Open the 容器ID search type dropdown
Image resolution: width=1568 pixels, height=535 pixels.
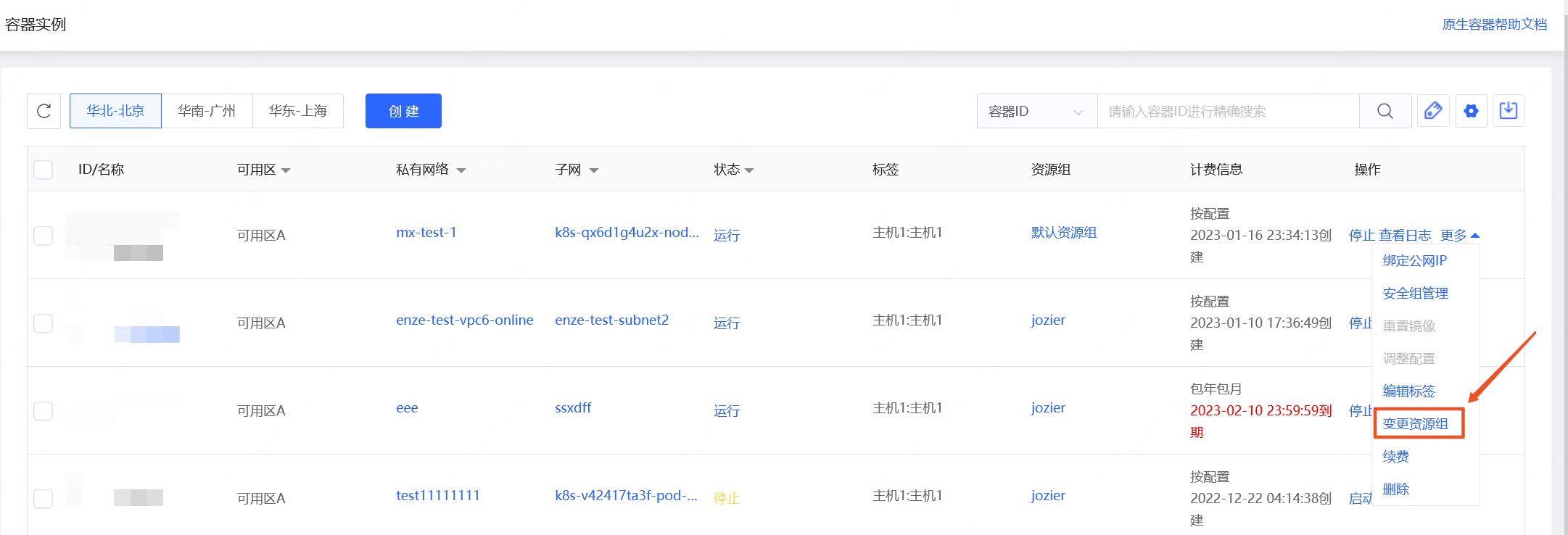point(1037,111)
